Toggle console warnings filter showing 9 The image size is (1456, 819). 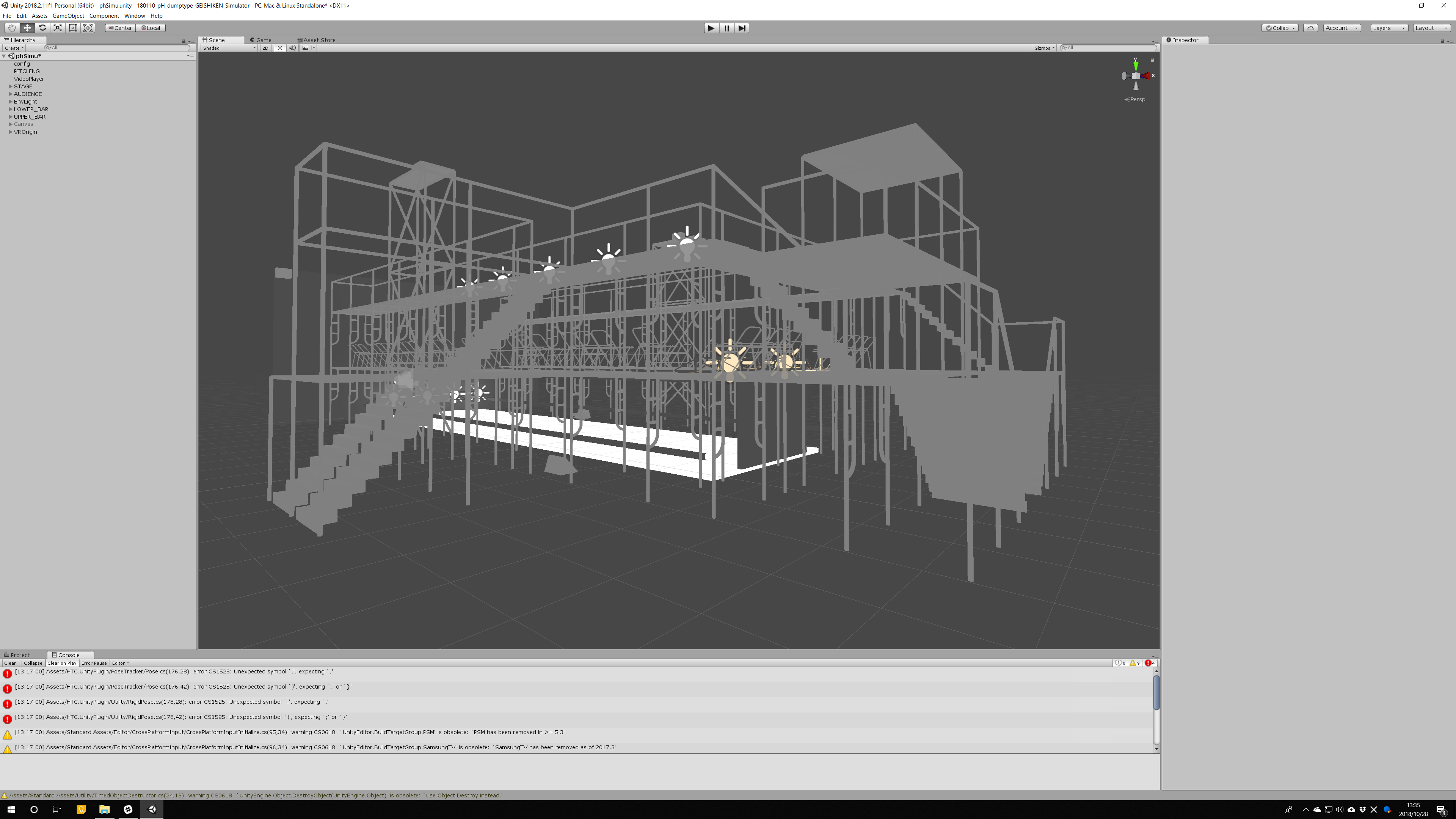click(1135, 663)
